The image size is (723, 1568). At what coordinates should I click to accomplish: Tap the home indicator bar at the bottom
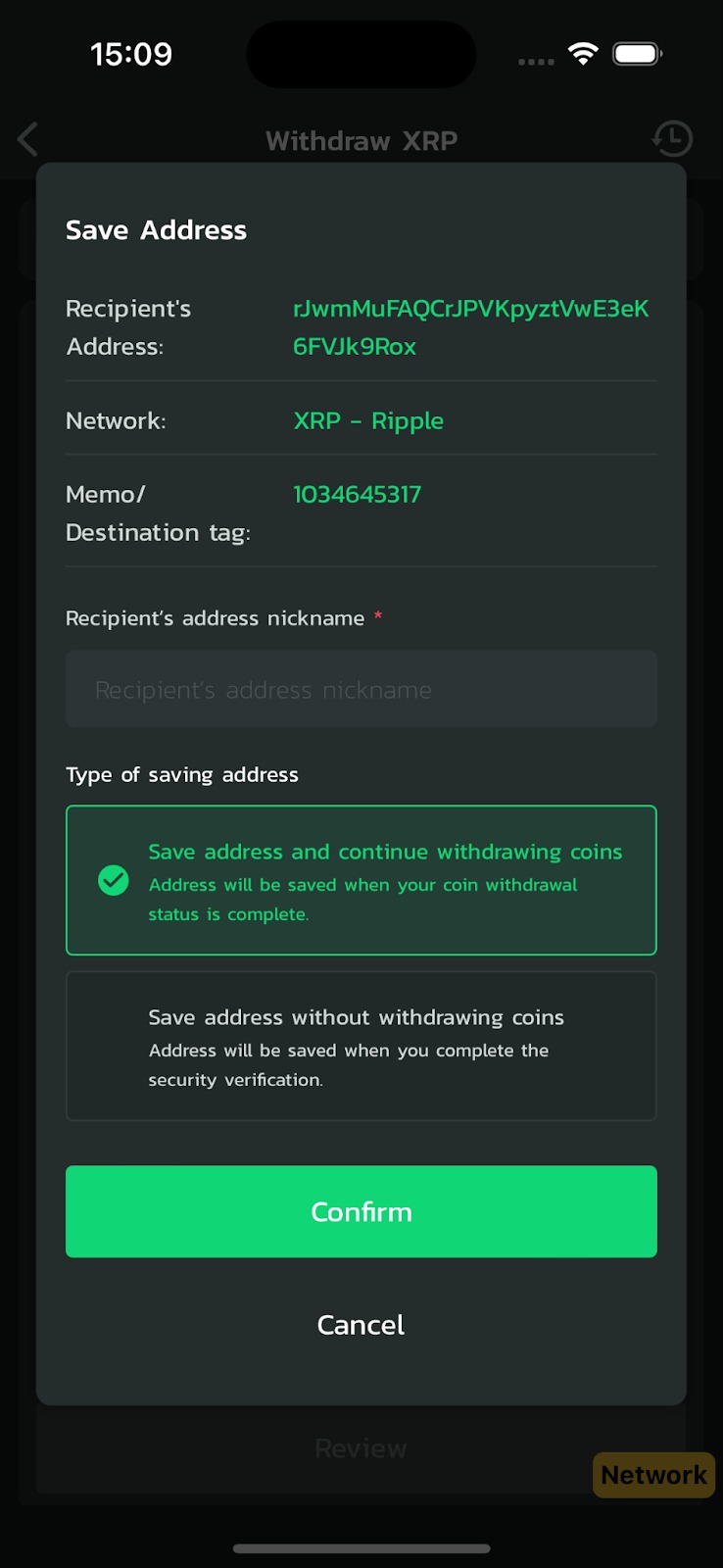361,1548
